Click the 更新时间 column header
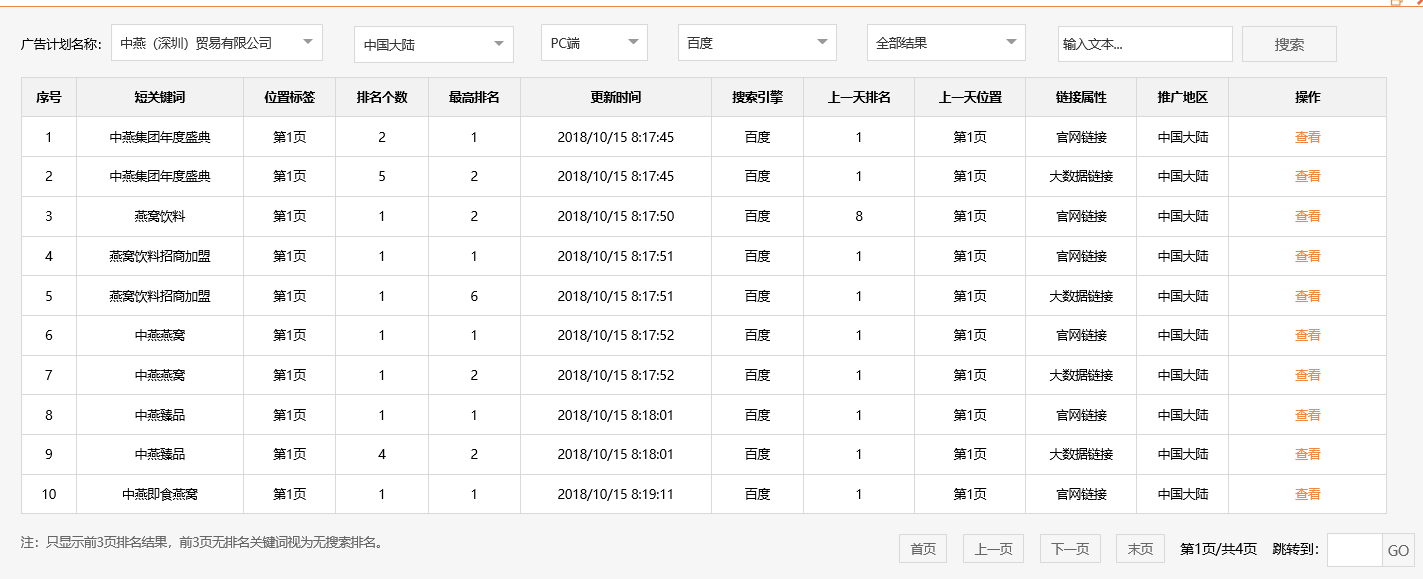The width and height of the screenshot is (1423, 579). [x=615, y=97]
